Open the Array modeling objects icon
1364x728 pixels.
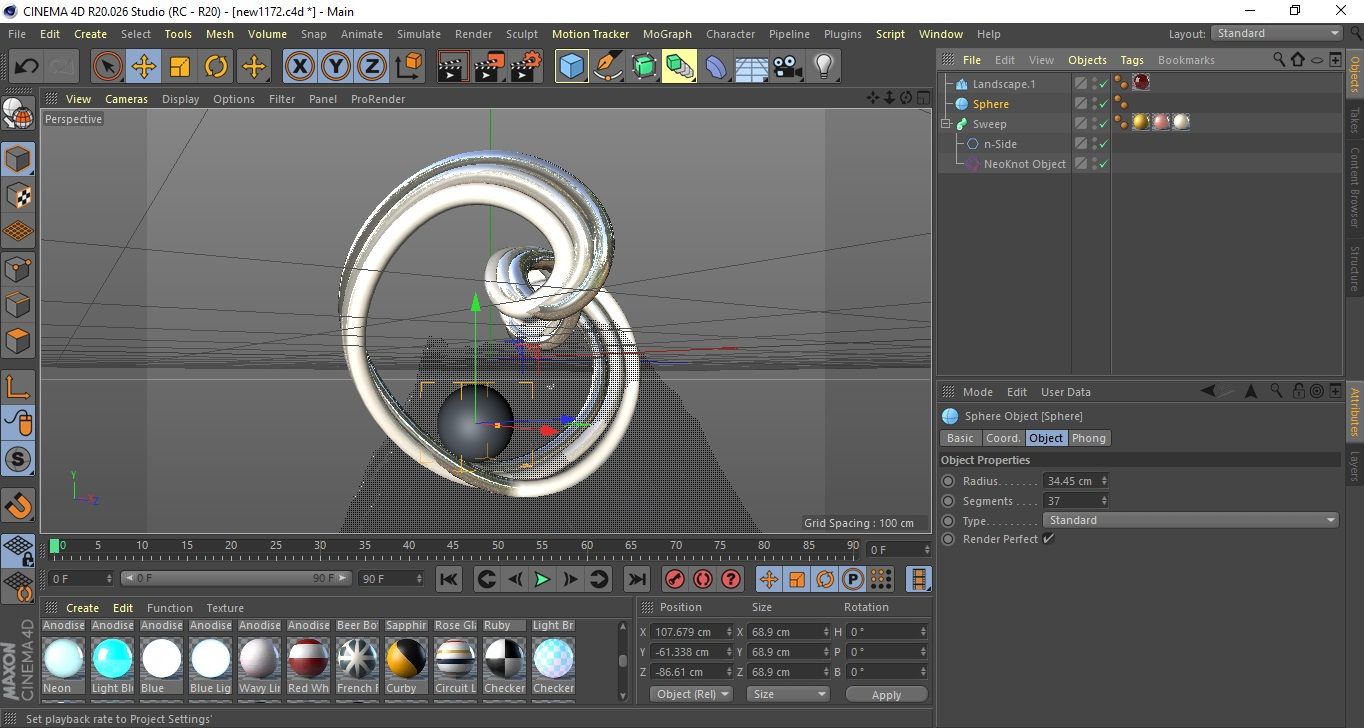tap(680, 67)
